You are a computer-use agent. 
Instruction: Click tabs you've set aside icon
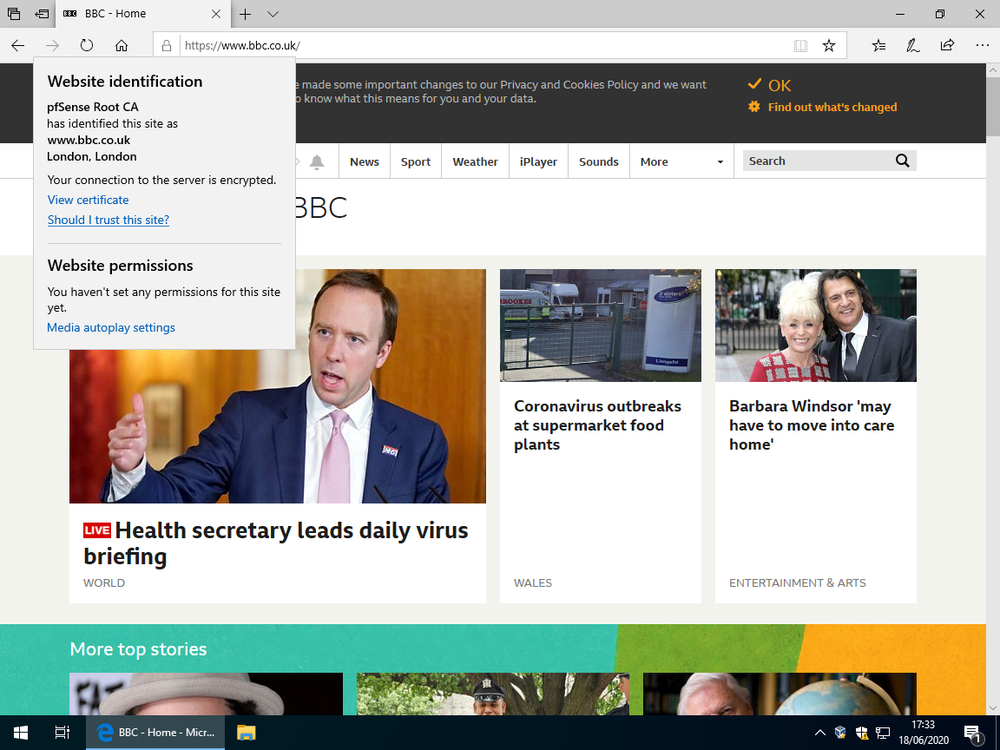click(13, 13)
